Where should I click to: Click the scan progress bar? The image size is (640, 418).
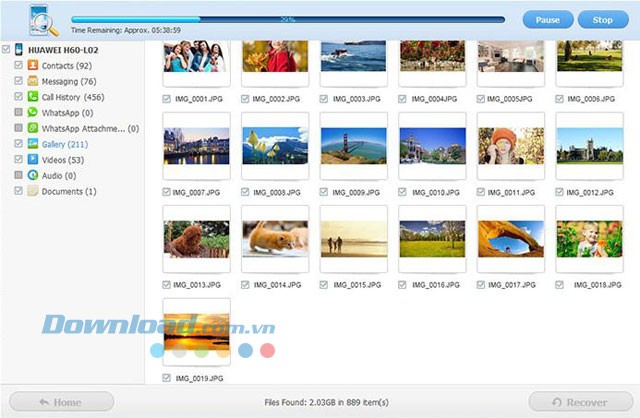pyautogui.click(x=288, y=19)
